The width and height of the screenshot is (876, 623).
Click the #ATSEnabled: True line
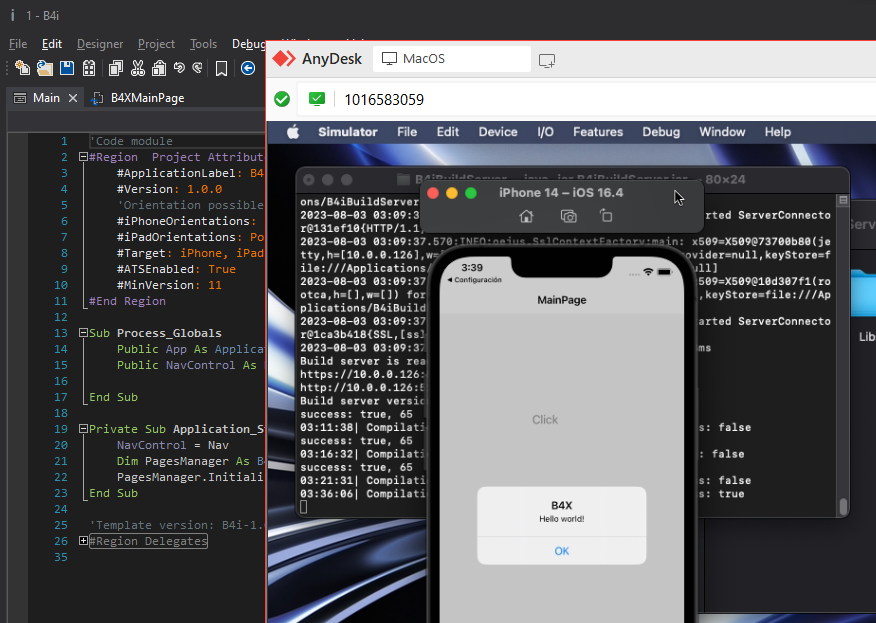(x=176, y=269)
